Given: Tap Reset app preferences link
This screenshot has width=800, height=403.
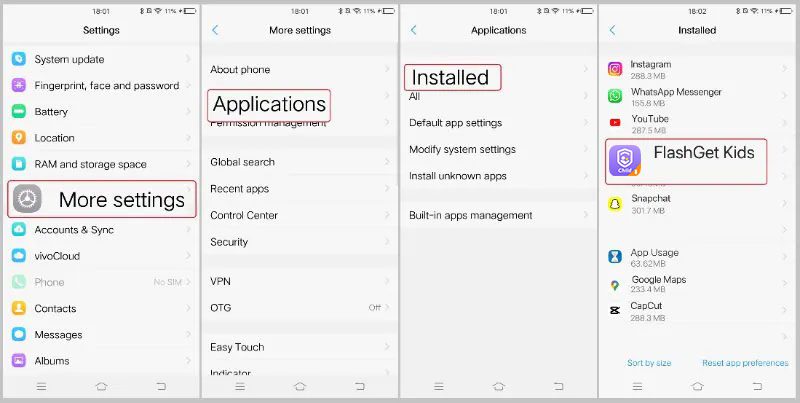Looking at the screenshot, I should 745,363.
